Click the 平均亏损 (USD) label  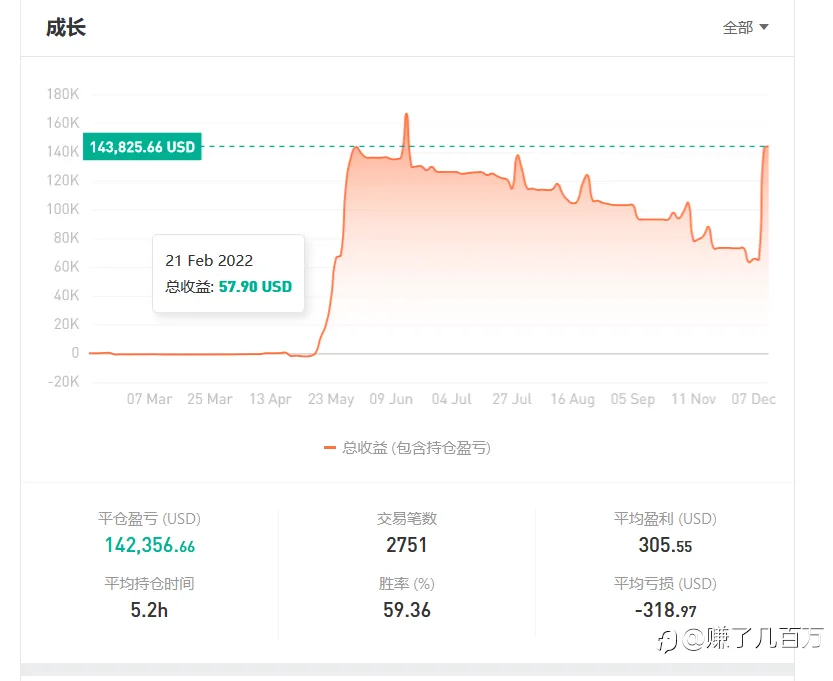click(665, 584)
